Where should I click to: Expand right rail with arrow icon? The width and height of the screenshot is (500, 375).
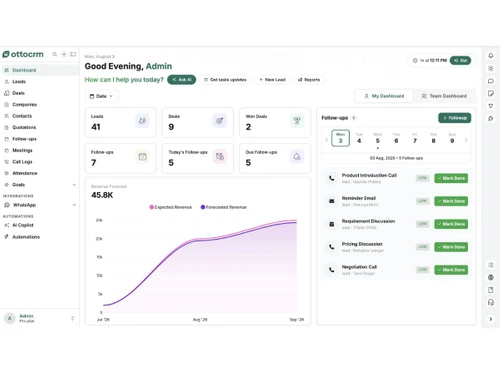(x=491, y=319)
